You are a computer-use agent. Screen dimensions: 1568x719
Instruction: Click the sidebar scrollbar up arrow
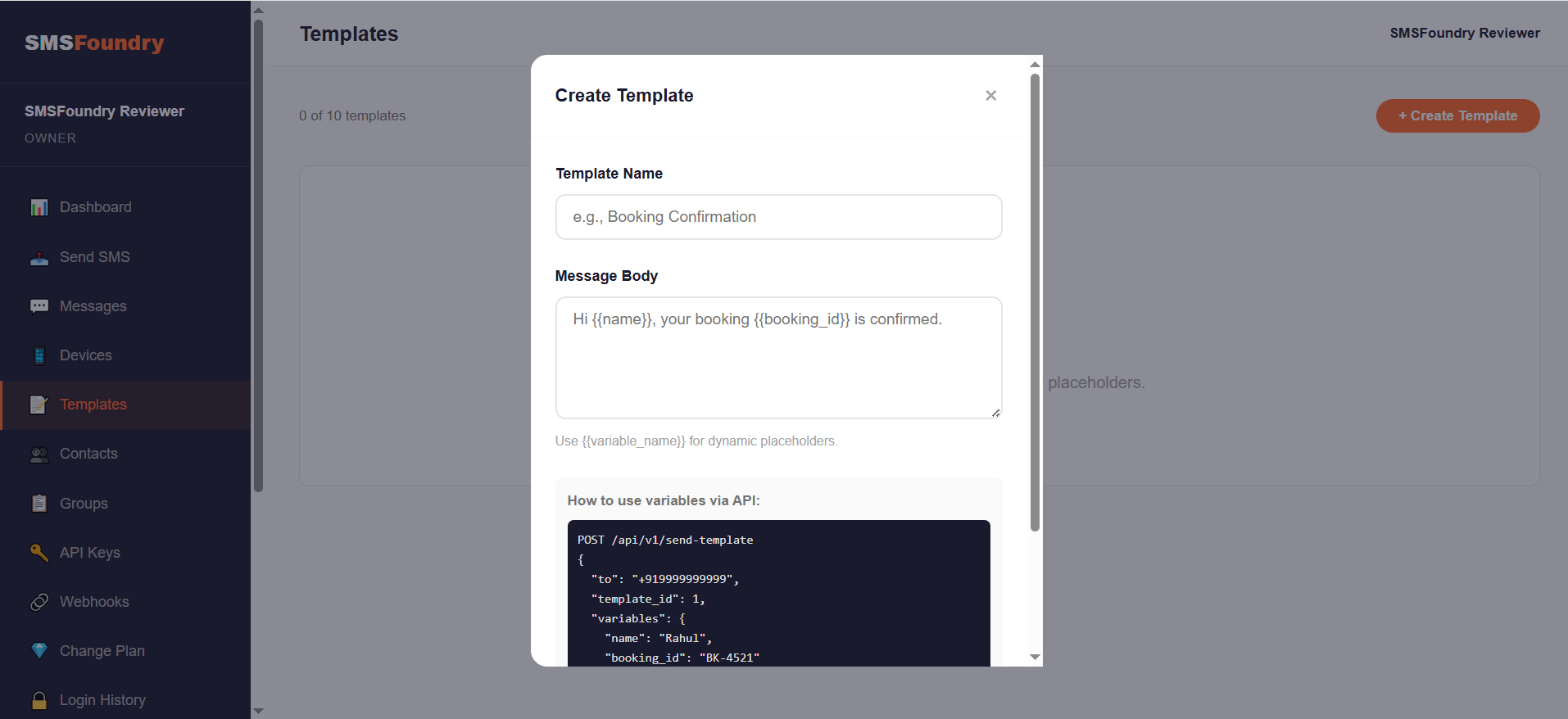(258, 11)
